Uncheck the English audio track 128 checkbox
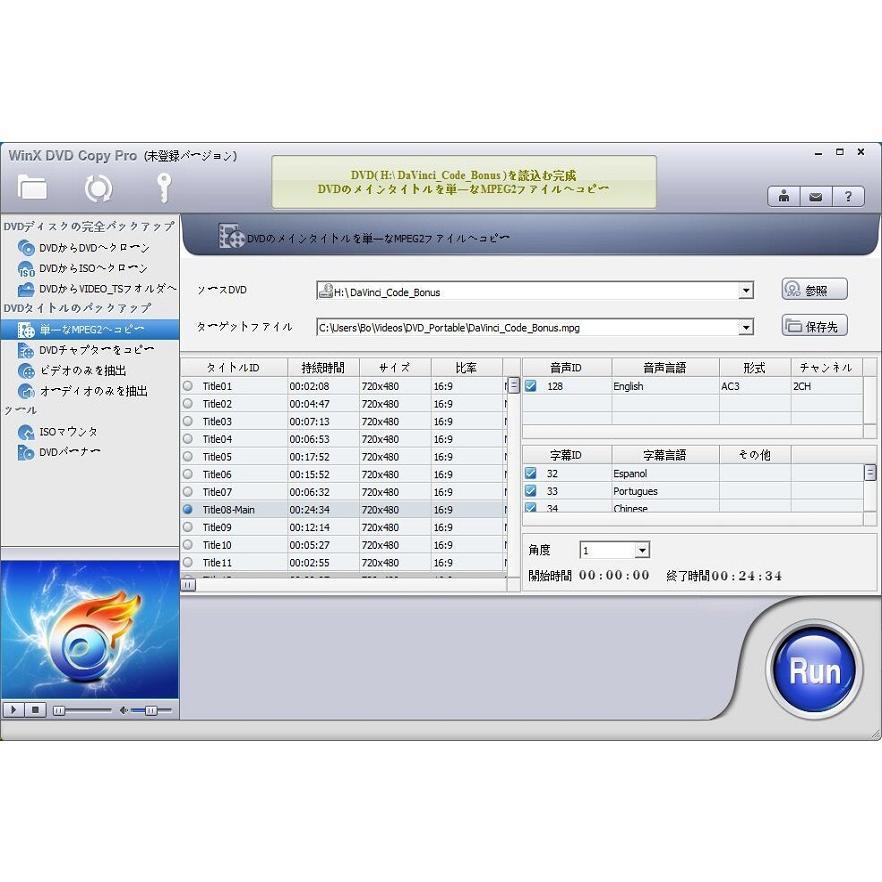The height and width of the screenshot is (882, 882). 530,386
